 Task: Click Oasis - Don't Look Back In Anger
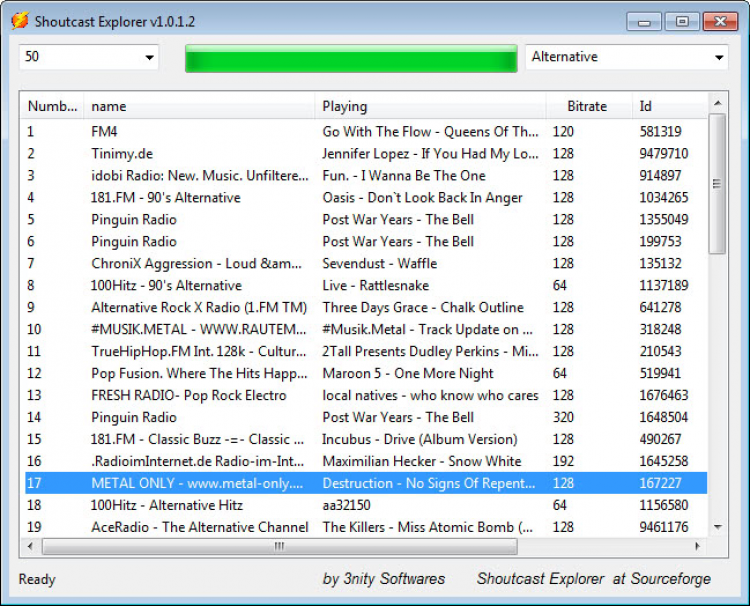coord(422,198)
